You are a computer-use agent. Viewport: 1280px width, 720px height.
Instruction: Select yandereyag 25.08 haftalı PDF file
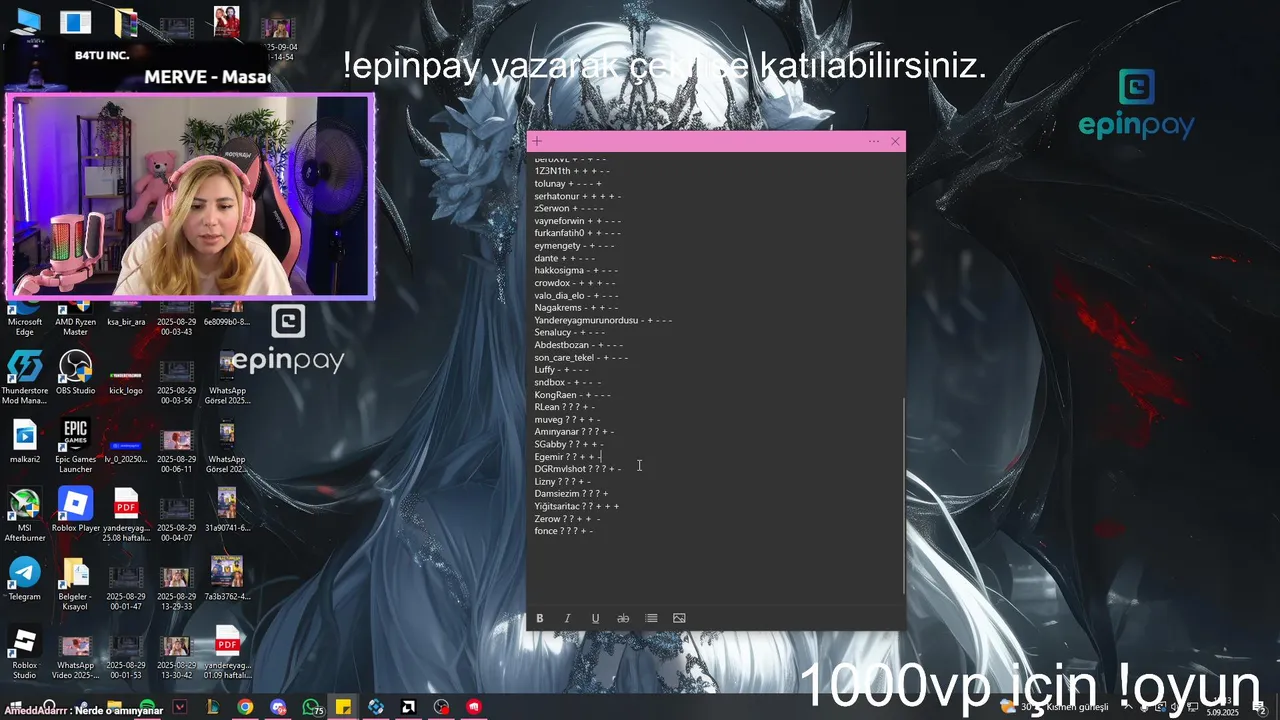point(126,514)
